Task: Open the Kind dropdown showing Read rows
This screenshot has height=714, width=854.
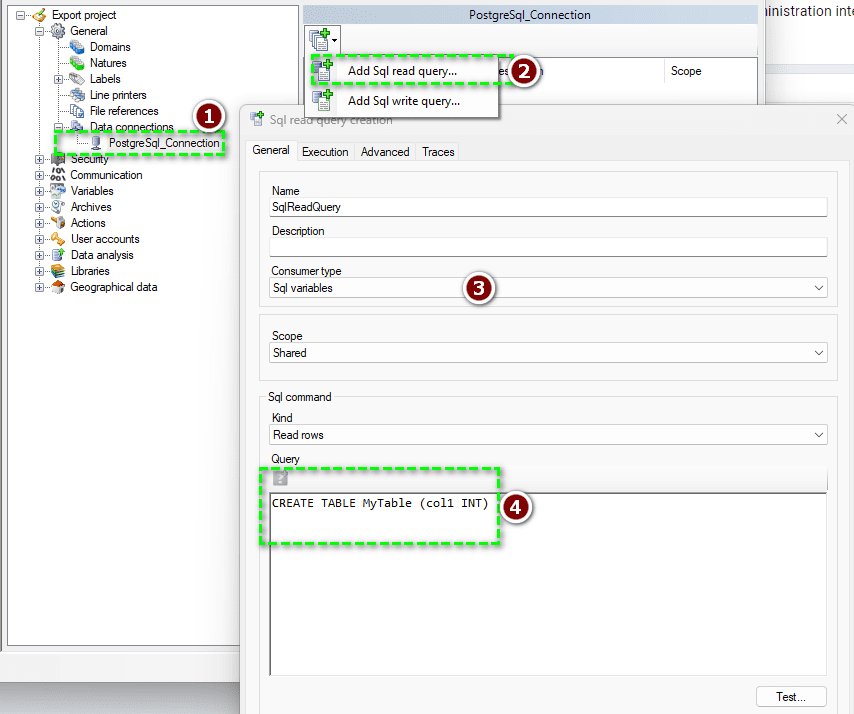Action: [819, 434]
